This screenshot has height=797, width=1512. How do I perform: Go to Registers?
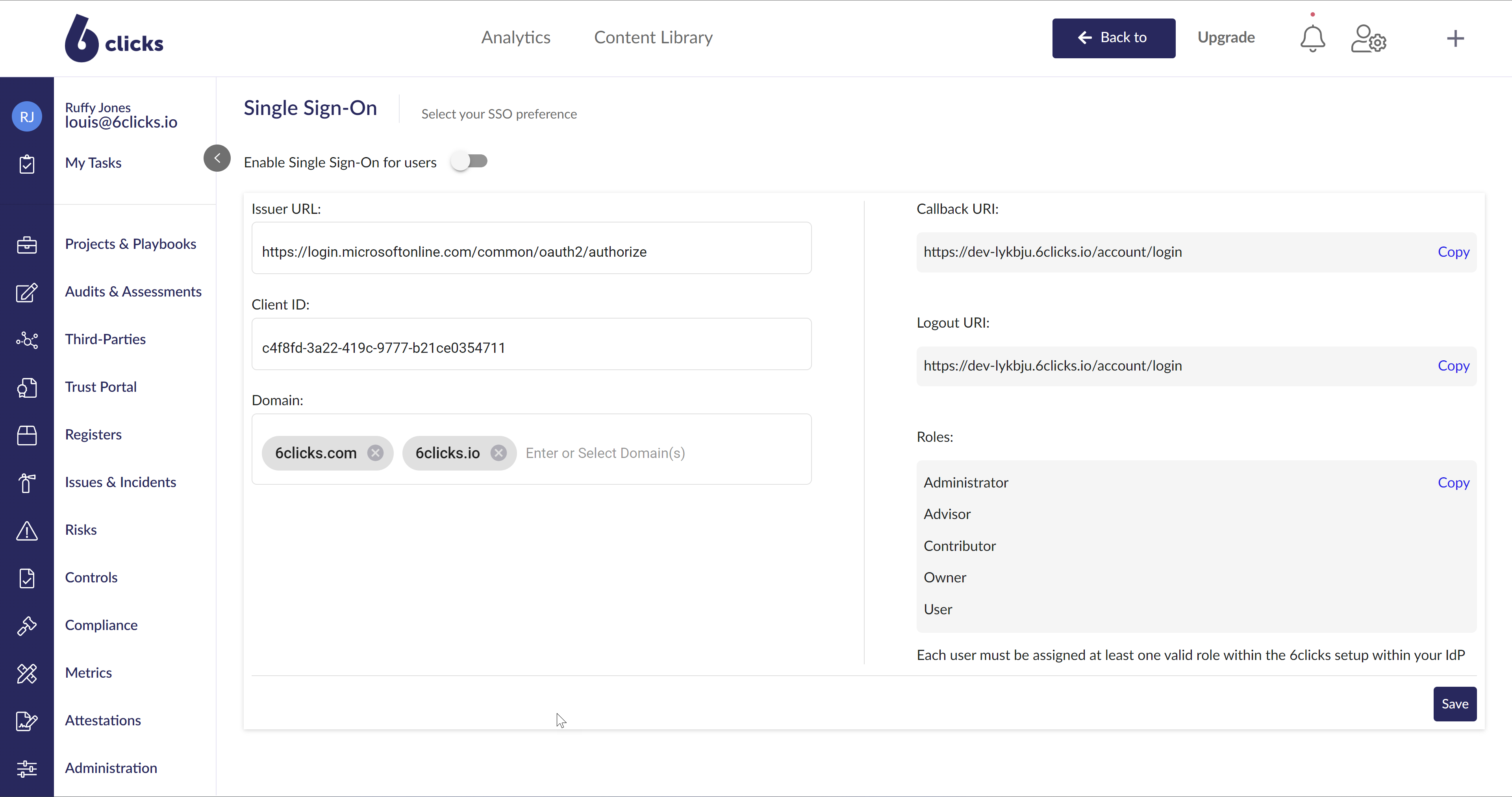point(93,434)
